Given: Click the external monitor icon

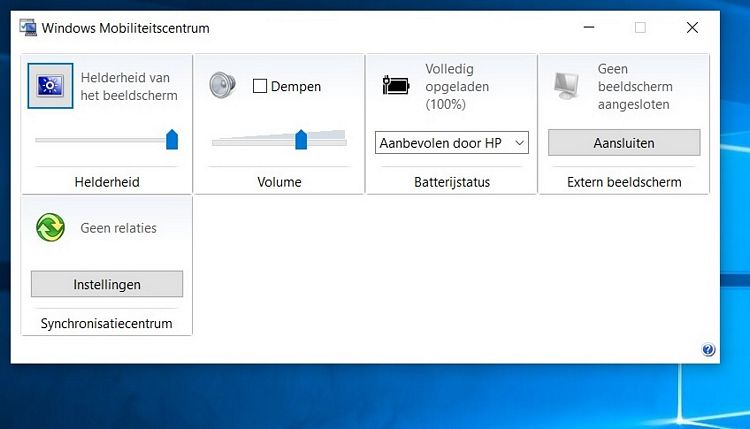Looking at the screenshot, I should click(567, 86).
